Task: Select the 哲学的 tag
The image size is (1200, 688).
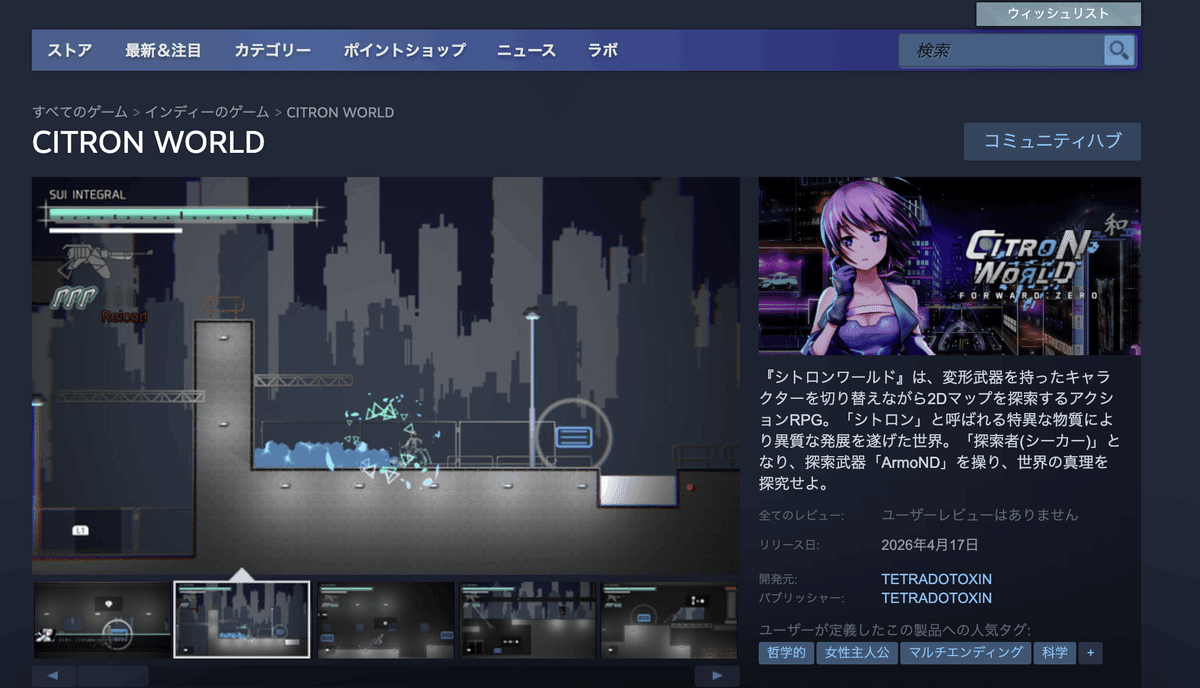Action: click(785, 653)
